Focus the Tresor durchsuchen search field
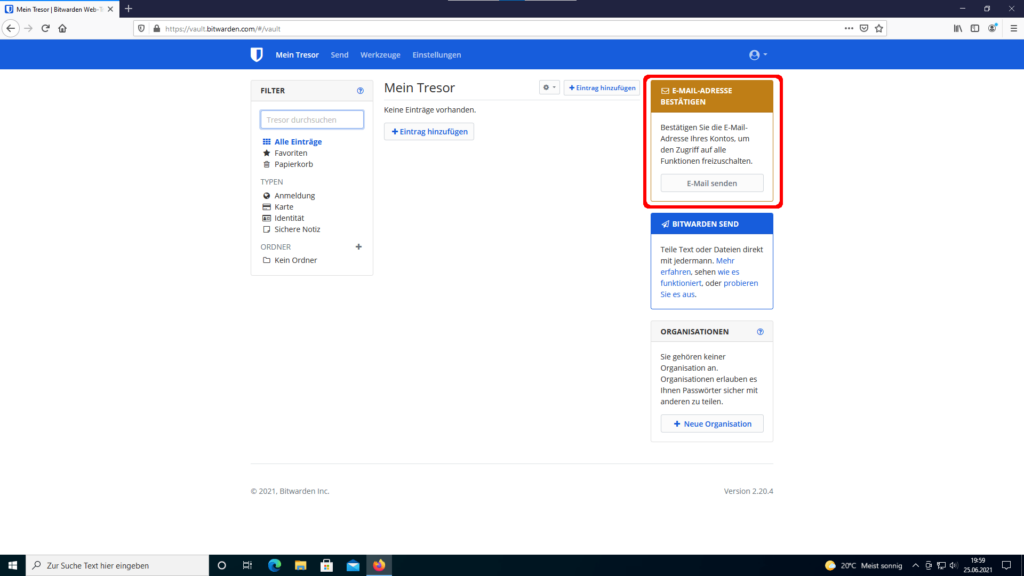 [x=312, y=120]
